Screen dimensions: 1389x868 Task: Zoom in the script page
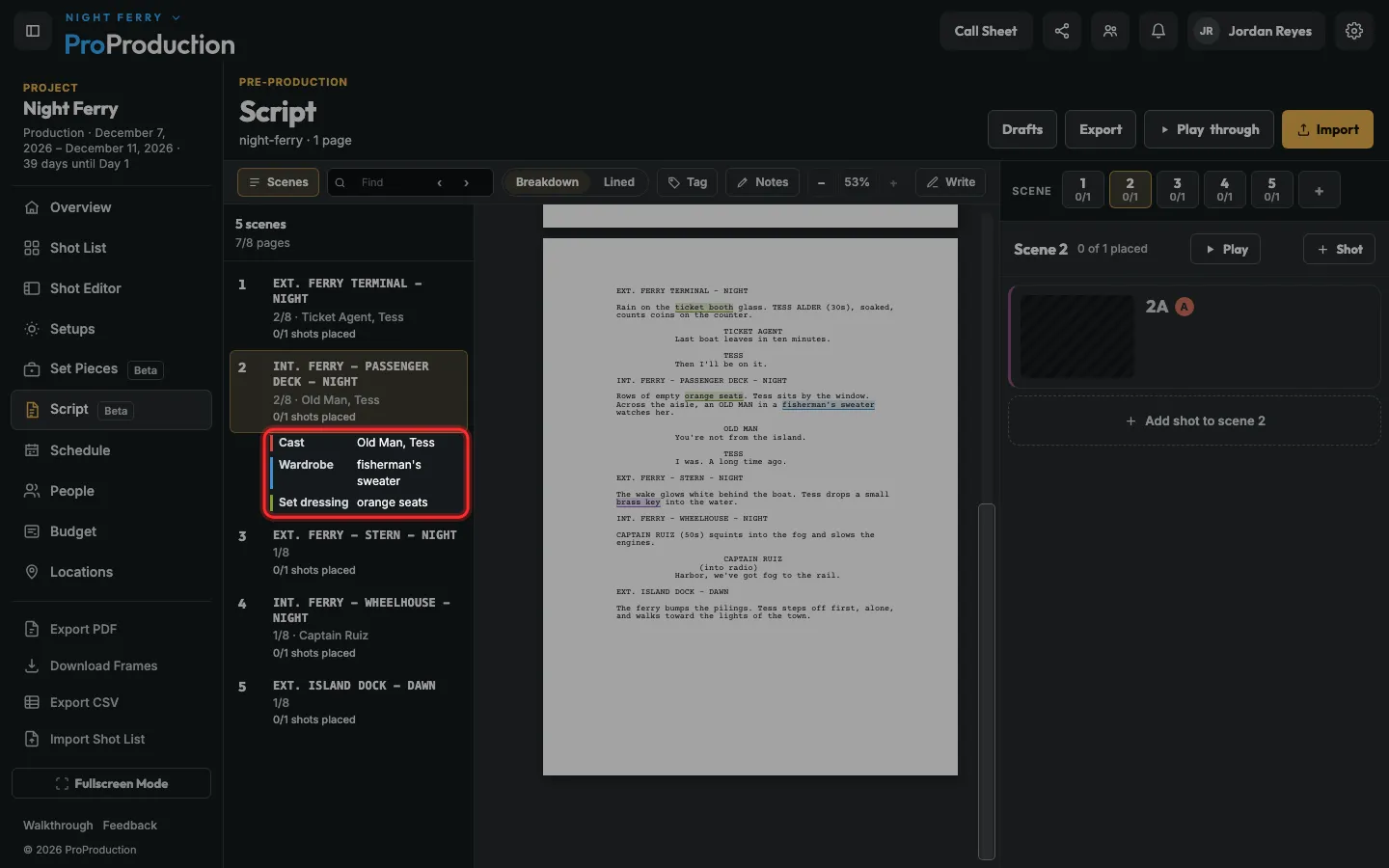893,182
